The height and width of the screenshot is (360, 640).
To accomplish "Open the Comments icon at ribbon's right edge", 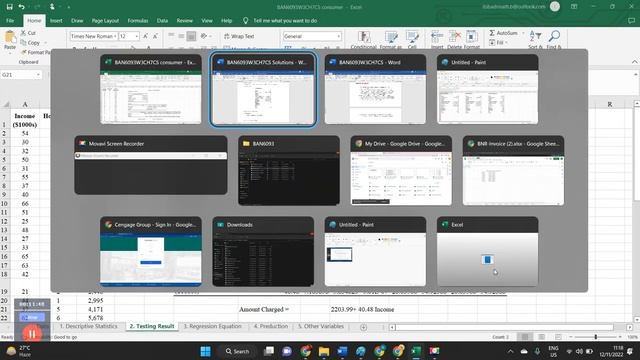I will (x=631, y=20).
